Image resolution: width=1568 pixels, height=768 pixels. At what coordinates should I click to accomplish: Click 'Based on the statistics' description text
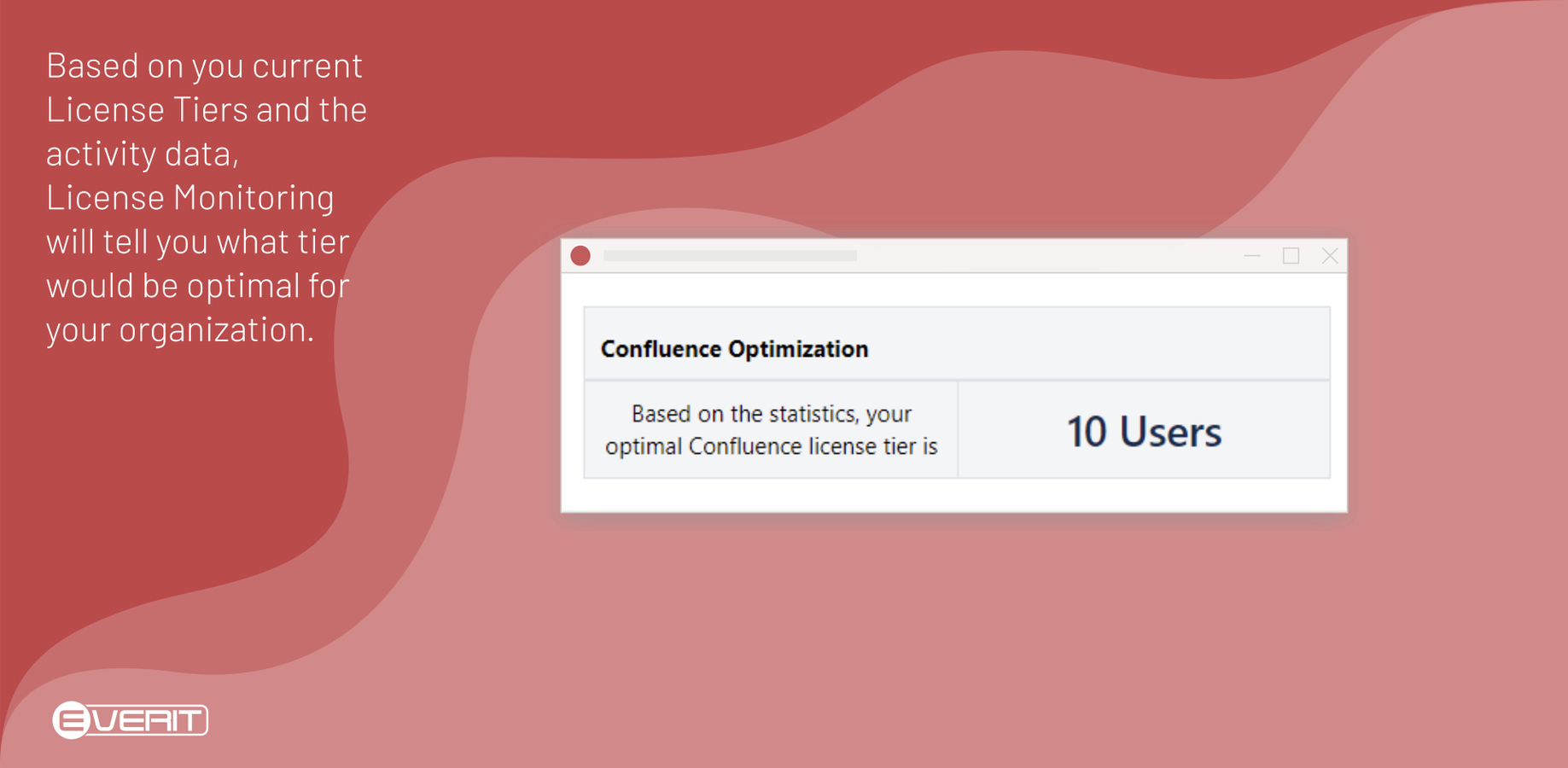point(772,430)
